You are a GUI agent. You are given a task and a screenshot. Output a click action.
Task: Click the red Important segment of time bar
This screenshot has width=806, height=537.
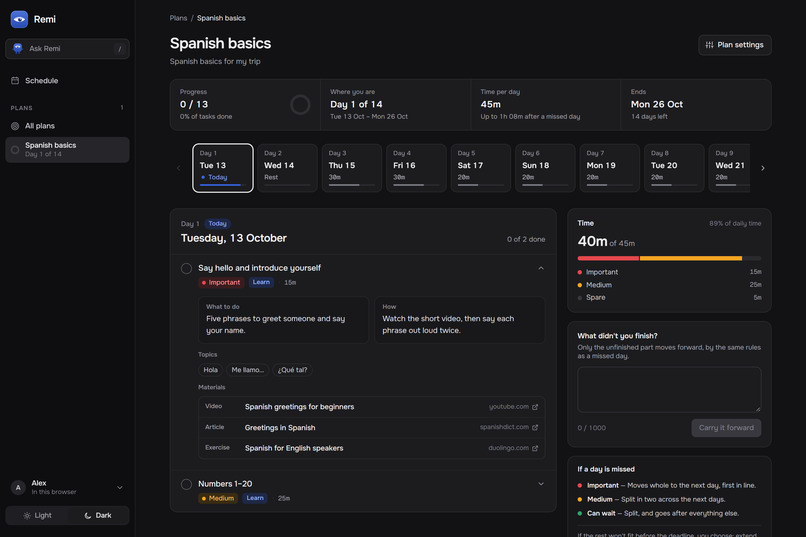[608, 258]
